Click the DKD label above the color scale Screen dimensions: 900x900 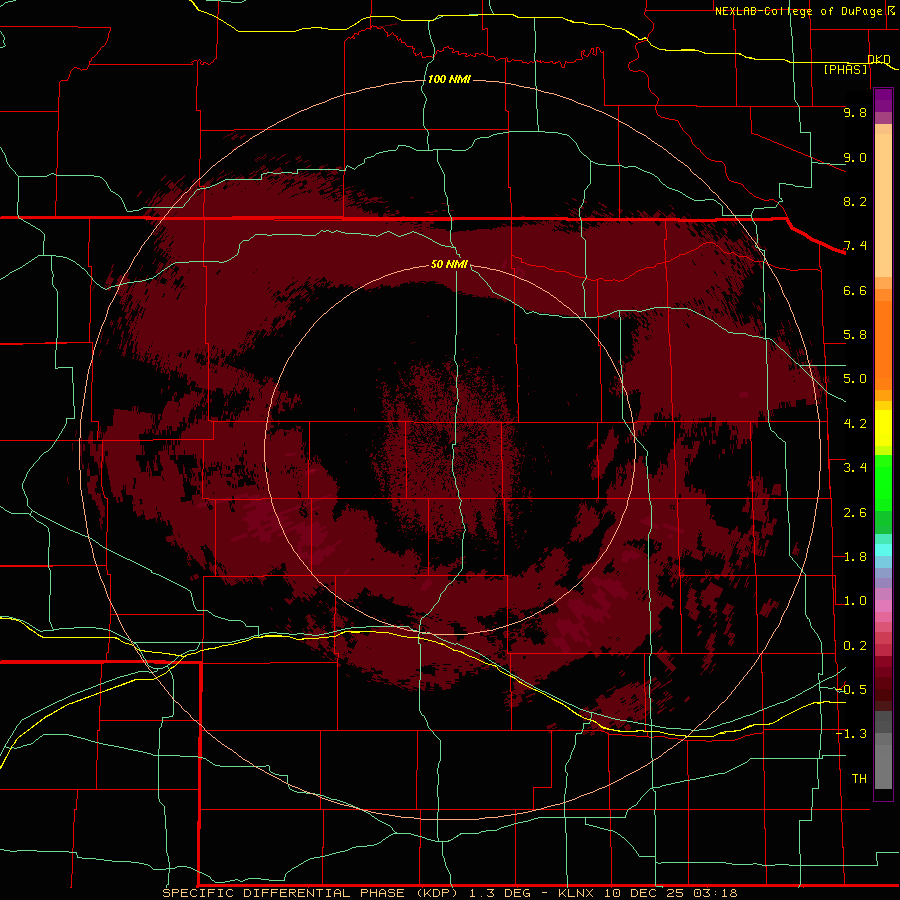point(879,59)
